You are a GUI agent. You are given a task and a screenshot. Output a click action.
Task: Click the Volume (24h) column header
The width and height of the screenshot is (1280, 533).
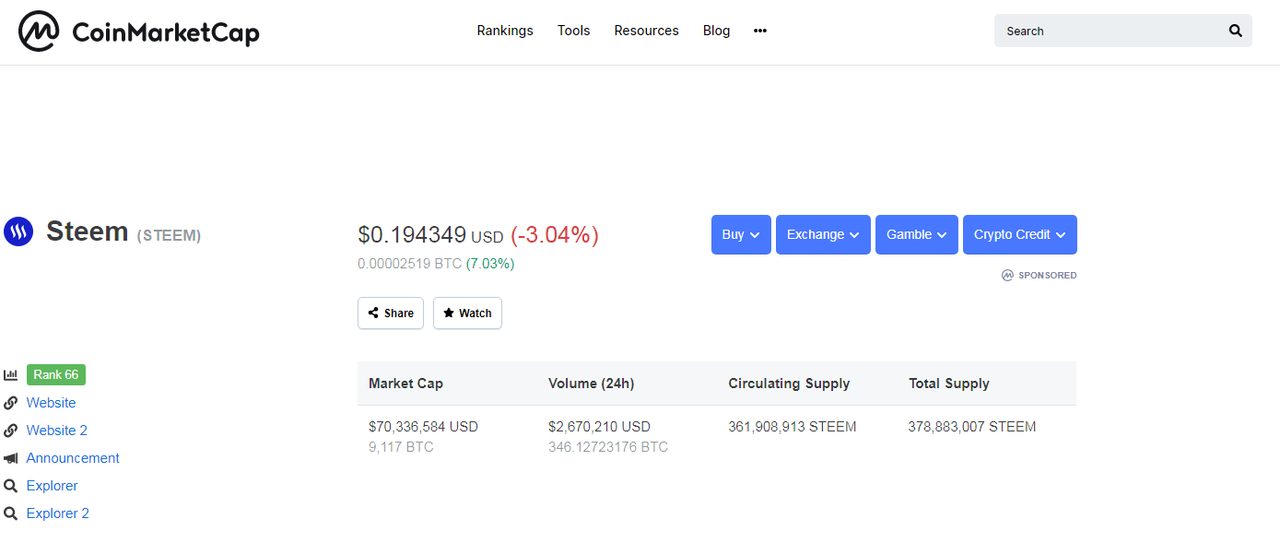pos(591,383)
